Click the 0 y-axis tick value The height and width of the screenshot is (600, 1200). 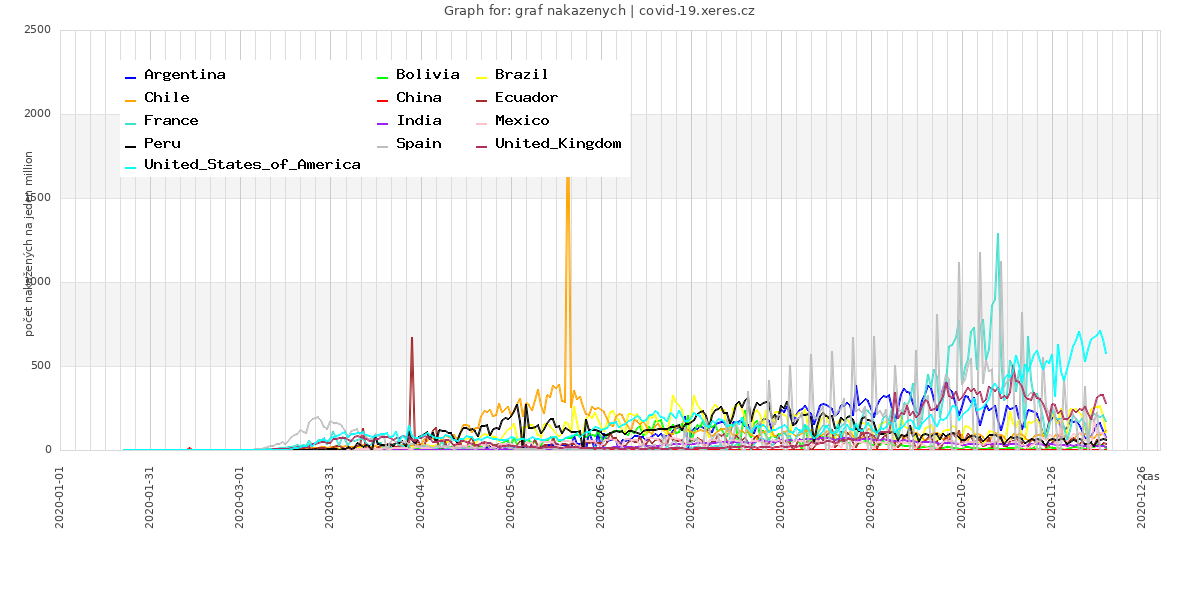coord(47,450)
